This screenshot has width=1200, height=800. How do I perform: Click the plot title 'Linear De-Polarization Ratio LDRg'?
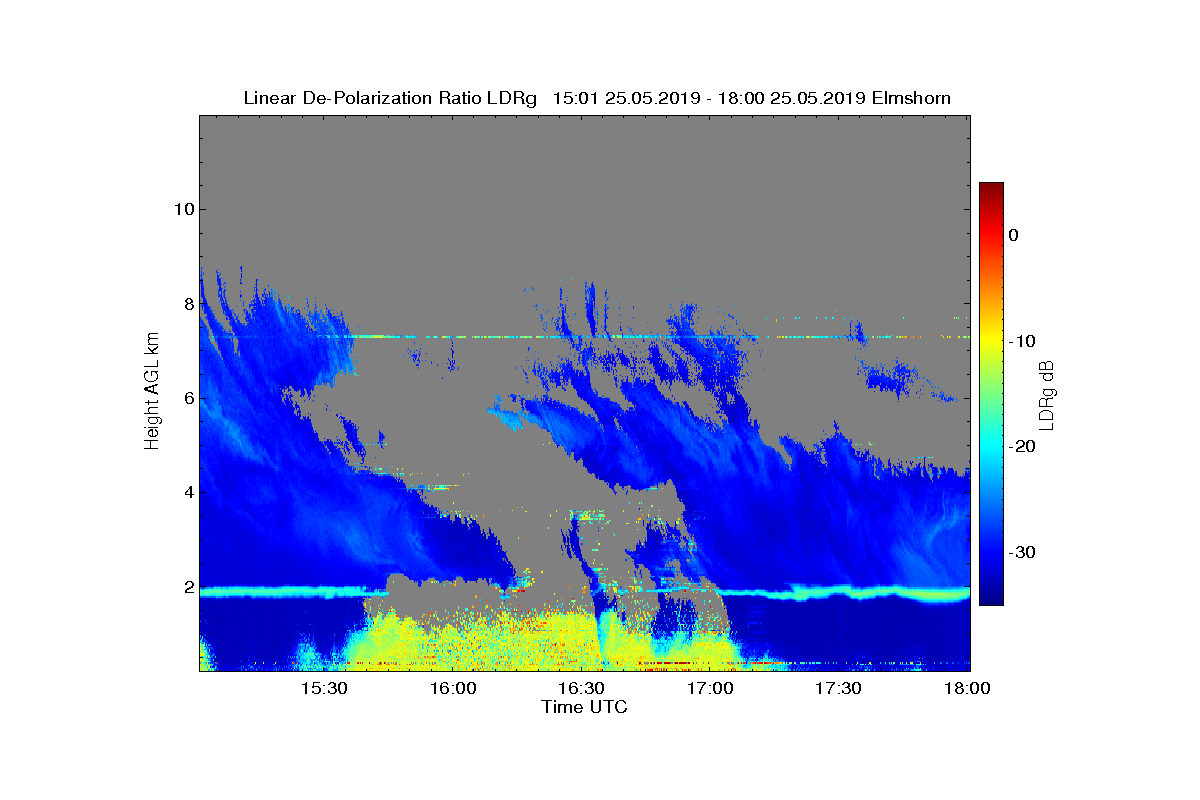tap(391, 98)
